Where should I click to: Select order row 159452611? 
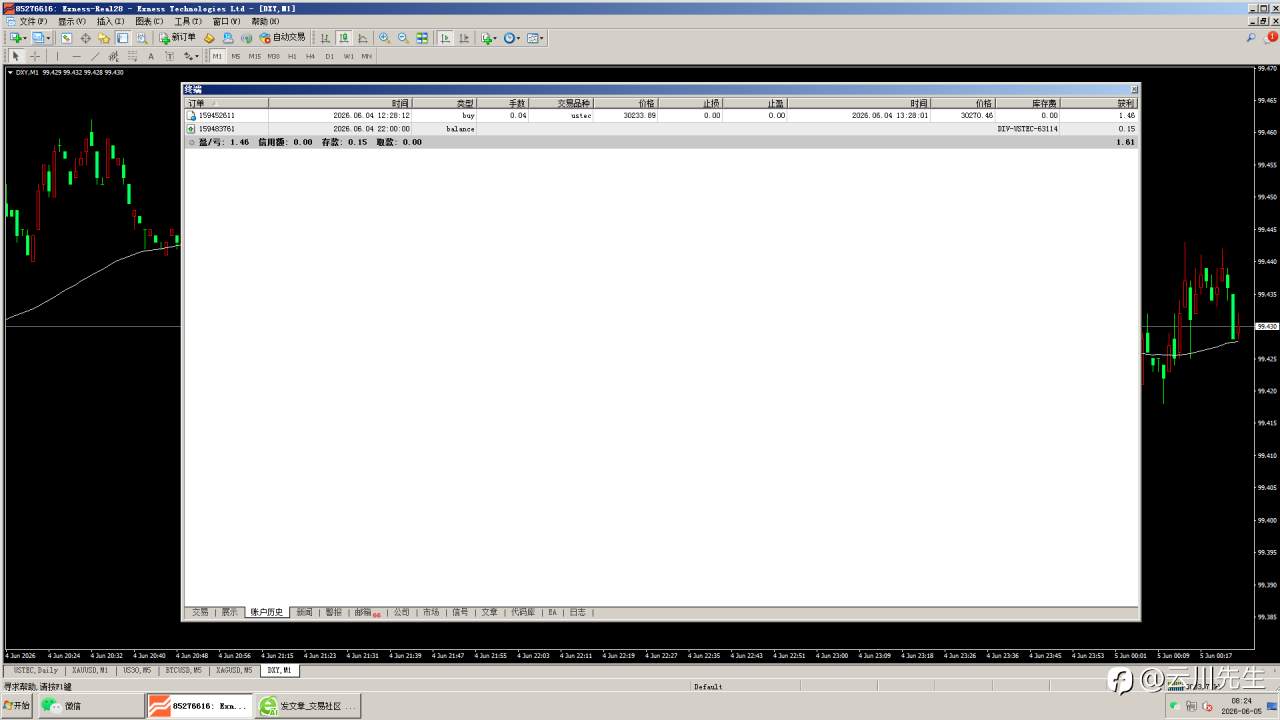pos(661,116)
